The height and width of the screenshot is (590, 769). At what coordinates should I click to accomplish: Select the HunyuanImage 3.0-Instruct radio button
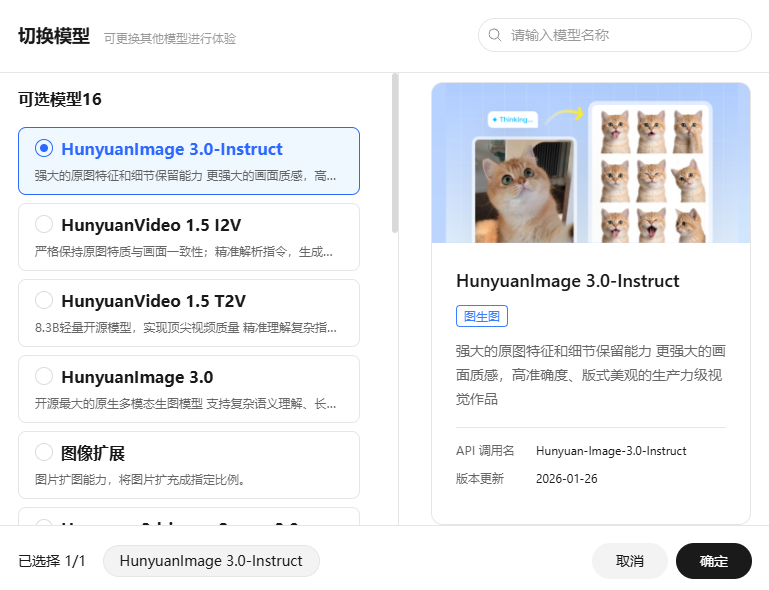pyautogui.click(x=44, y=149)
